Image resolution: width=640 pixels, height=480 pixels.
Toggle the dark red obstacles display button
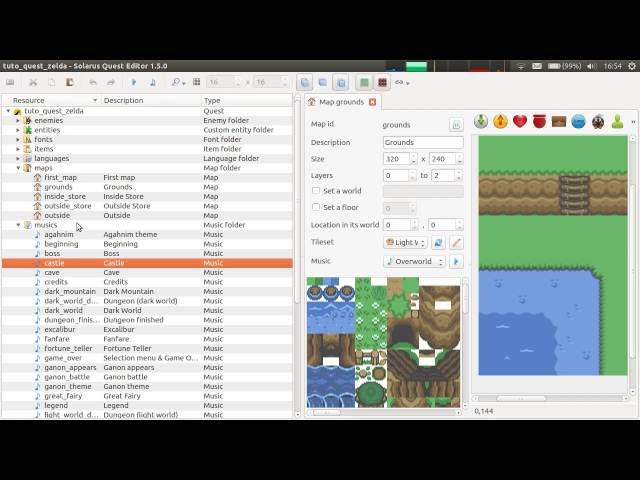pos(382,83)
